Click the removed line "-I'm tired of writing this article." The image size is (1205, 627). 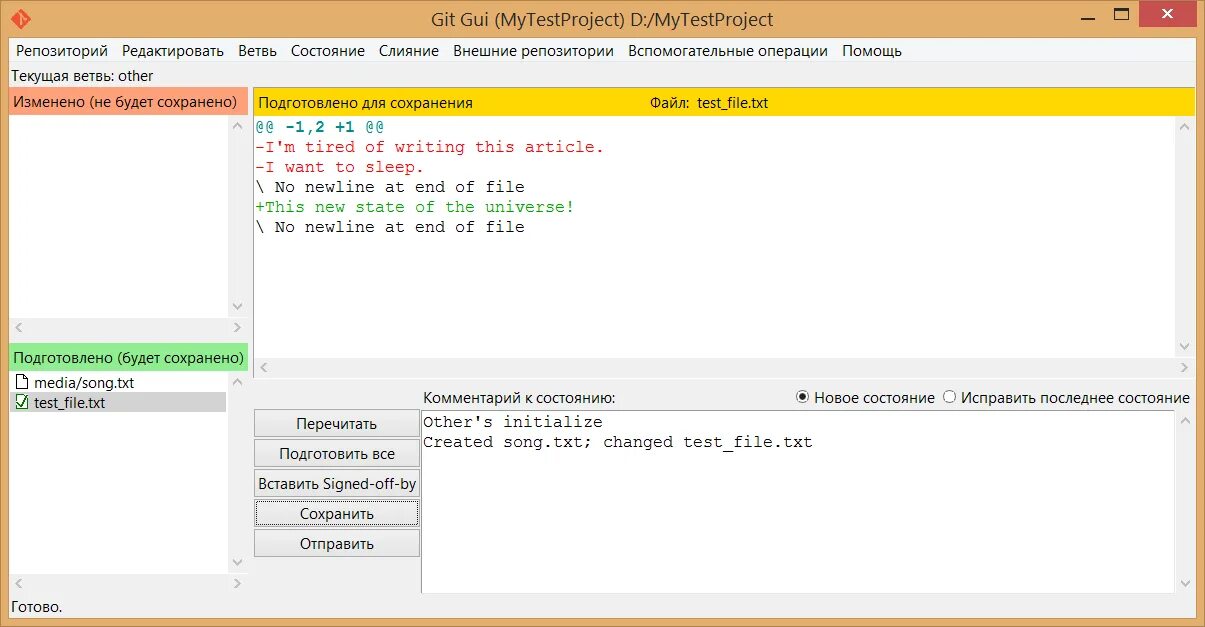click(x=430, y=147)
